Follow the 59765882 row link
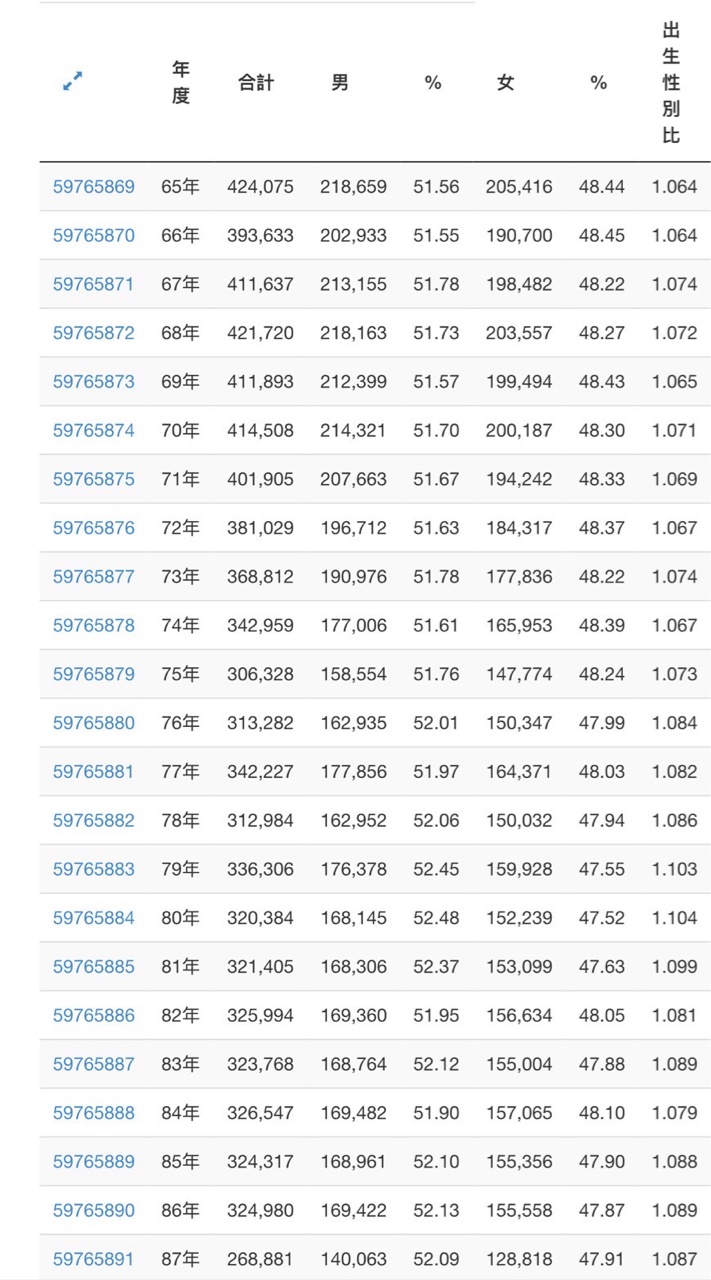The image size is (711, 1280). (93, 821)
